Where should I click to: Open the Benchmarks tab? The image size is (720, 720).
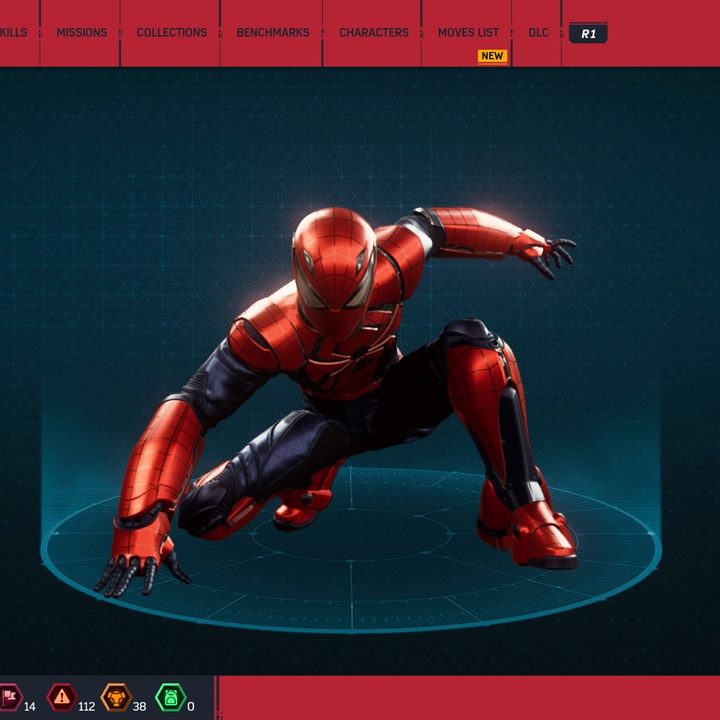(273, 33)
